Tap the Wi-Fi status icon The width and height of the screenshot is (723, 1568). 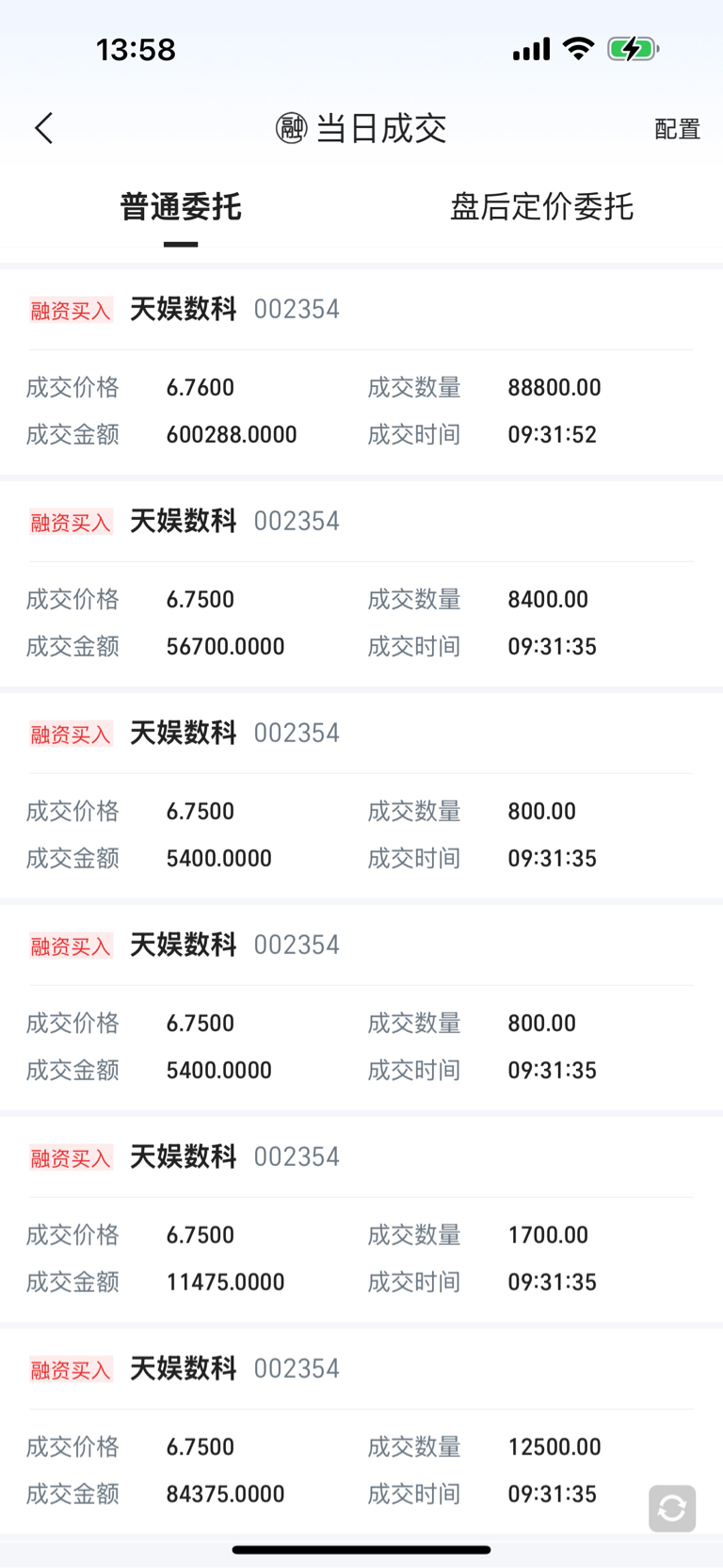[578, 48]
